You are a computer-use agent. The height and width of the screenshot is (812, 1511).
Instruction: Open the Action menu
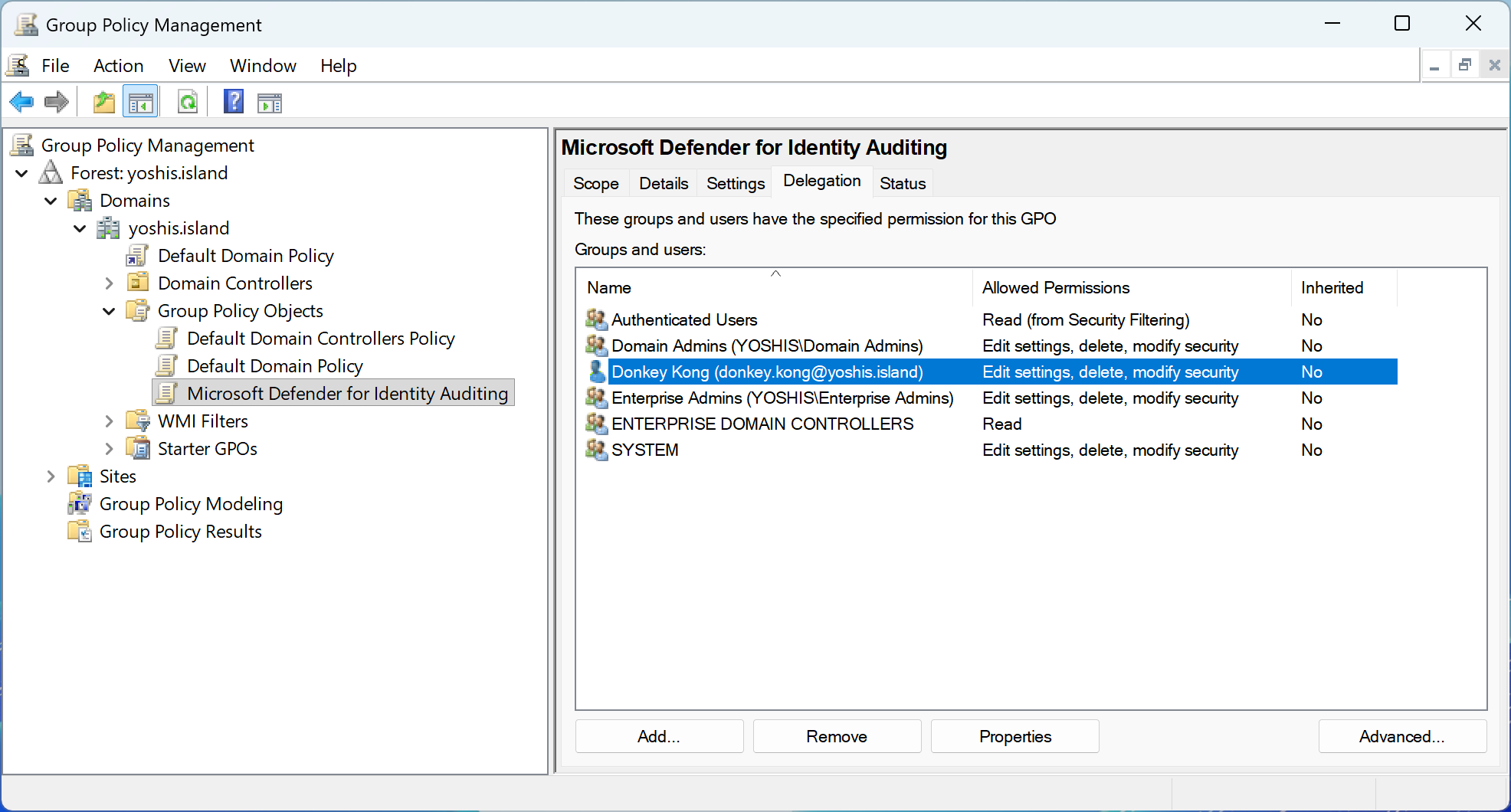click(118, 66)
